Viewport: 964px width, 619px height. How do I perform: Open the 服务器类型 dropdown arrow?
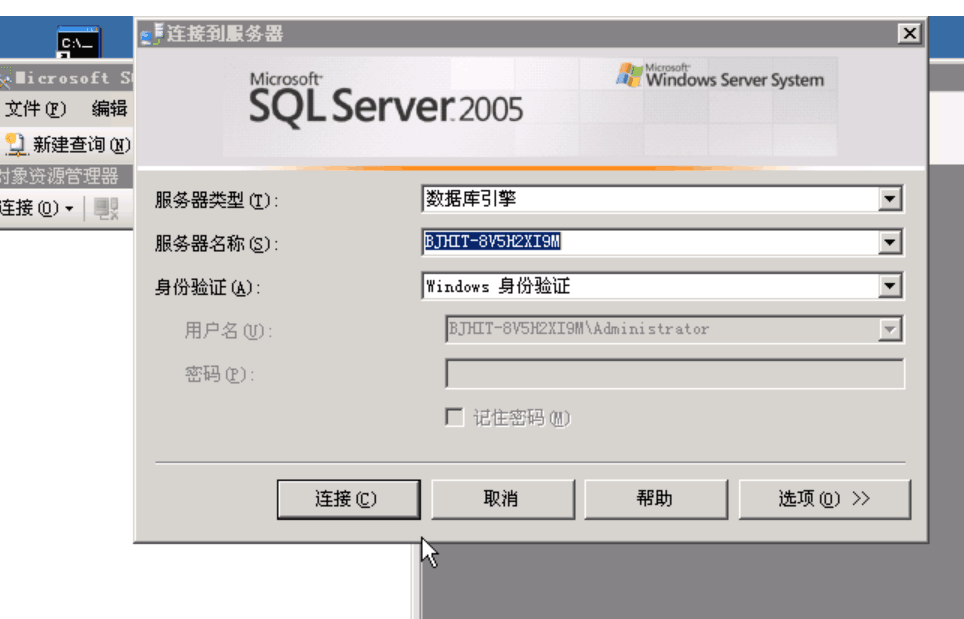(x=890, y=199)
